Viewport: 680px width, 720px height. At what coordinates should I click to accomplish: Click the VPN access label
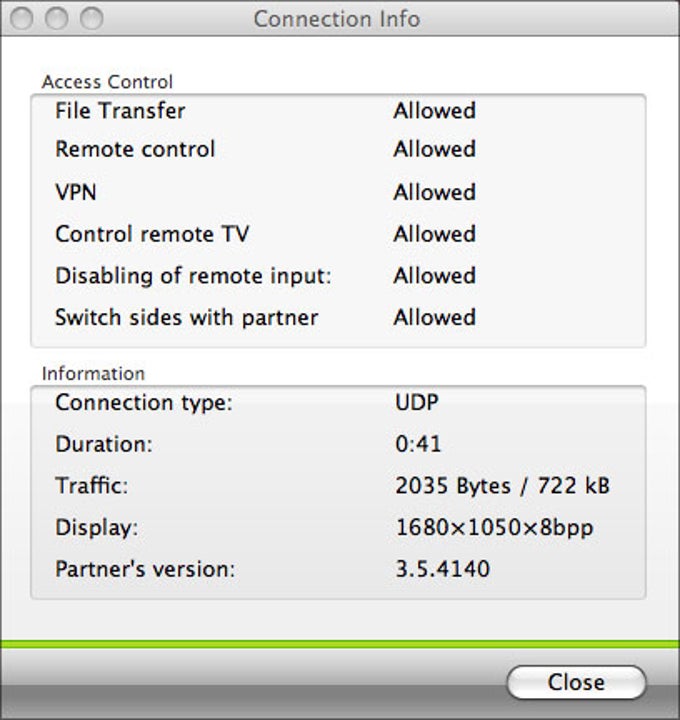pyautogui.click(x=76, y=192)
